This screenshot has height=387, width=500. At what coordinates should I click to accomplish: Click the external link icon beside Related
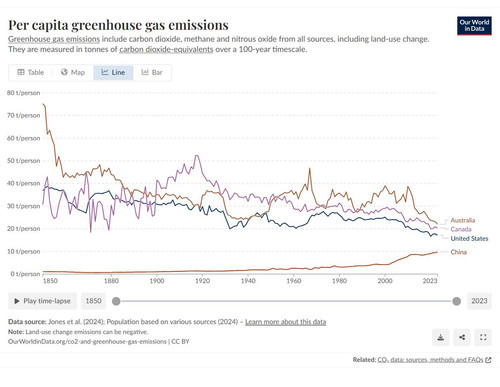click(488, 360)
